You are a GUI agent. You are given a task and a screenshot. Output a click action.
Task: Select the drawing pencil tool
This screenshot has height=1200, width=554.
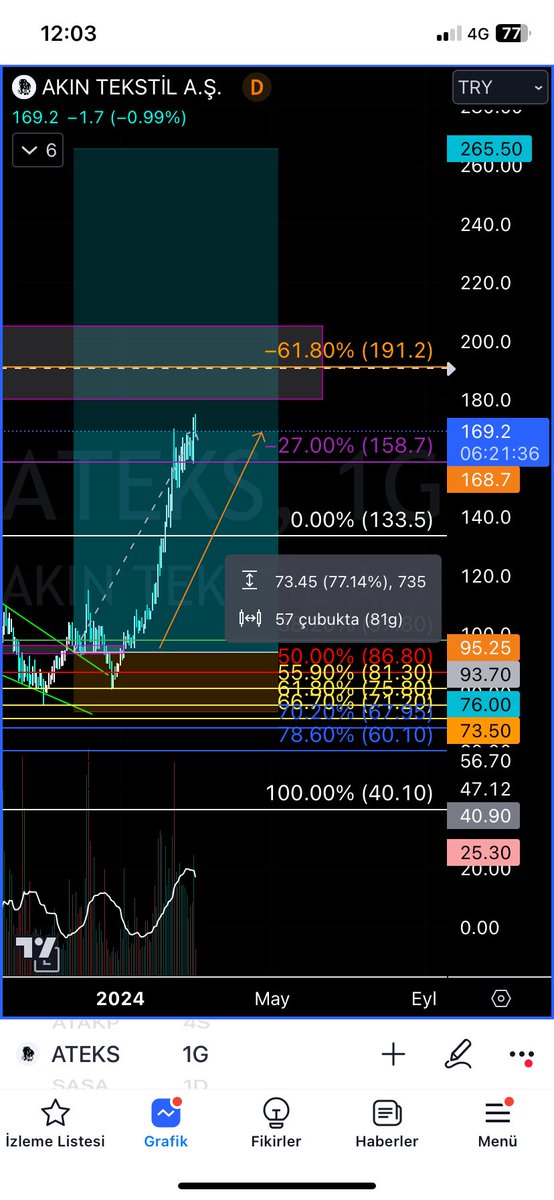pos(459,1054)
